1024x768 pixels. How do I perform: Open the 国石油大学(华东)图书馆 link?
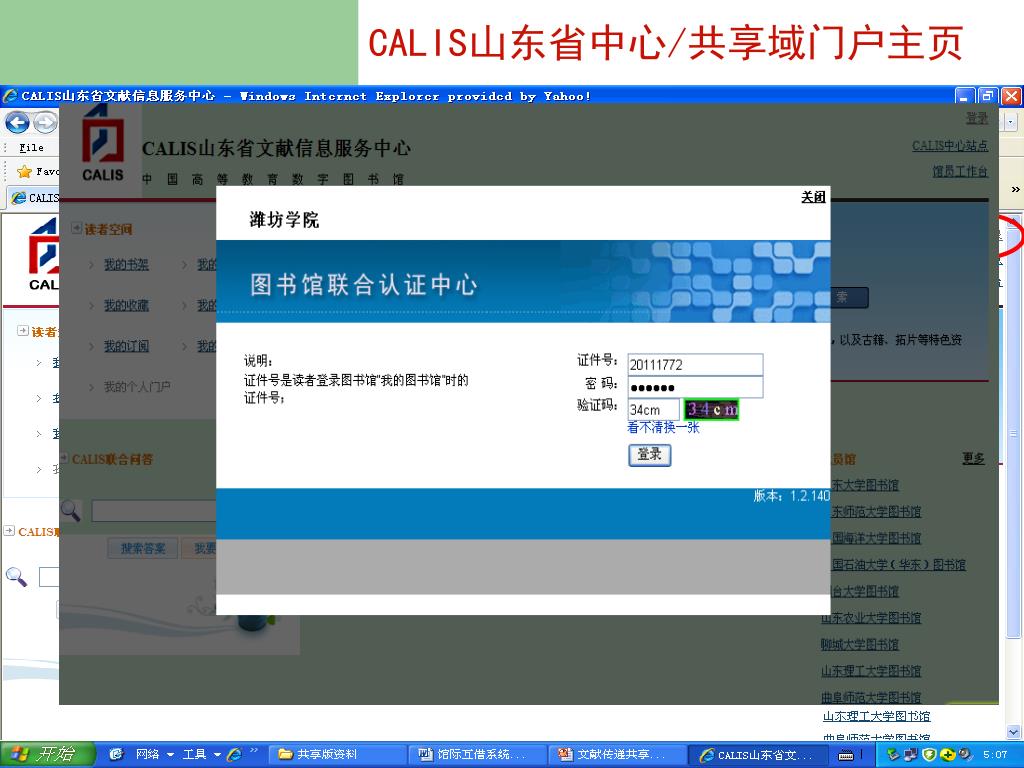[x=899, y=564]
